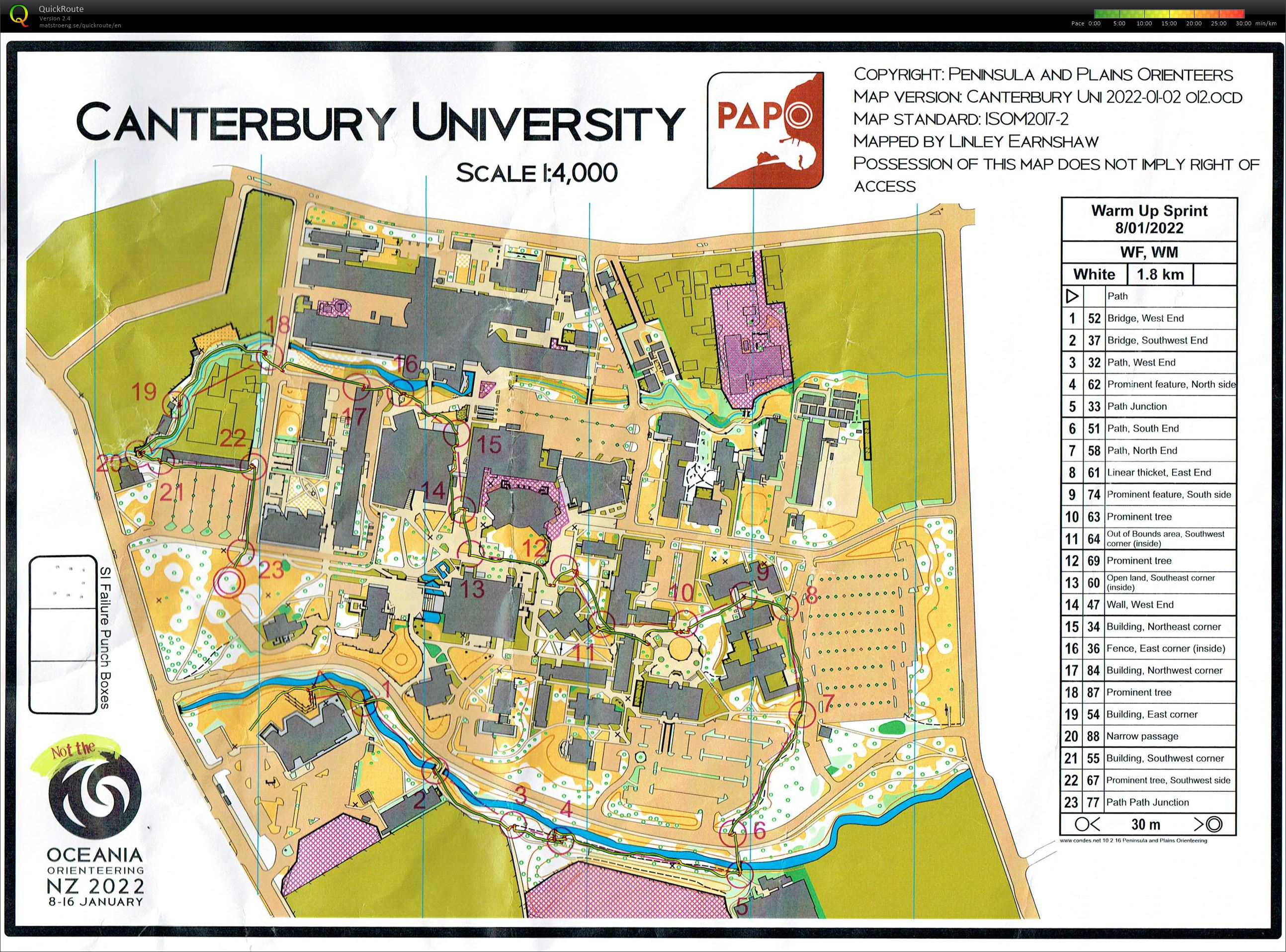Click the 'Path, North End' row
Image resolution: width=1286 pixels, height=952 pixels.
tap(1149, 450)
